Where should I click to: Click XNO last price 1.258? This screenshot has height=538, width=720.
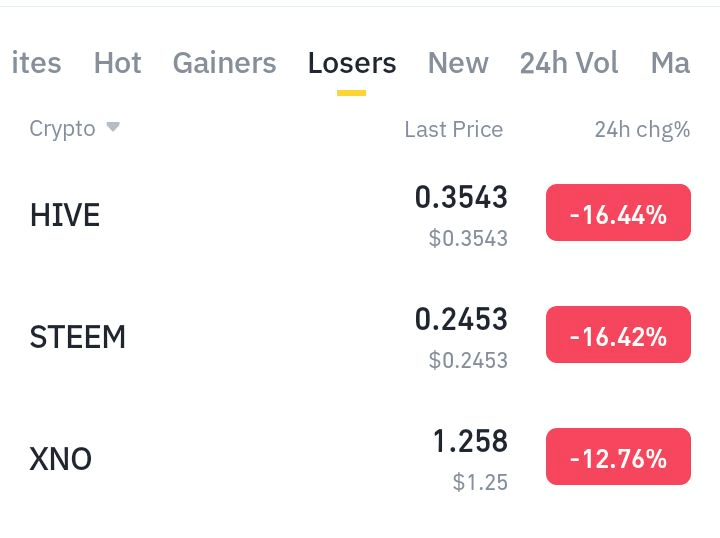coord(470,442)
